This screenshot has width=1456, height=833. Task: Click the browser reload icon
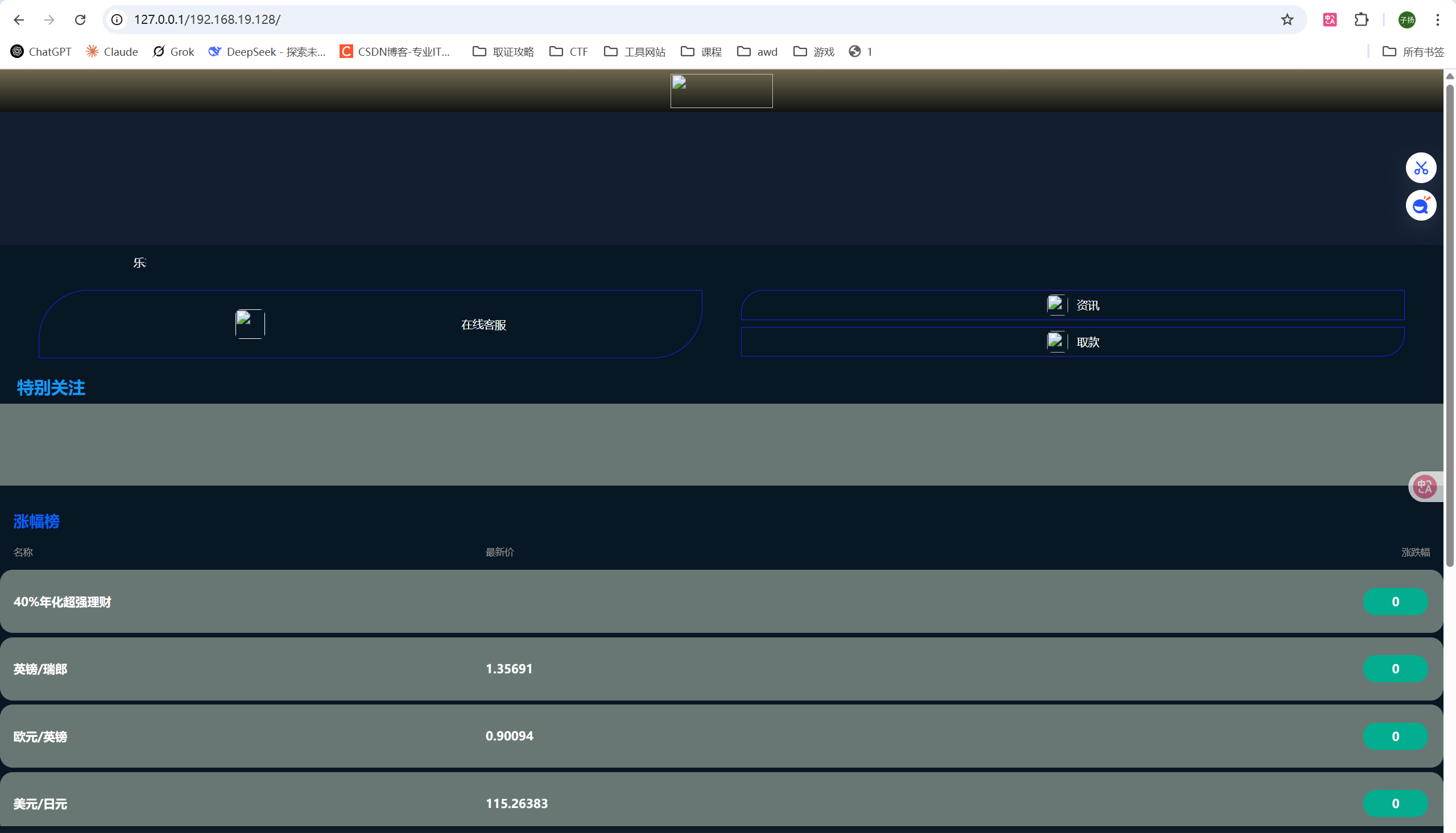(80, 20)
